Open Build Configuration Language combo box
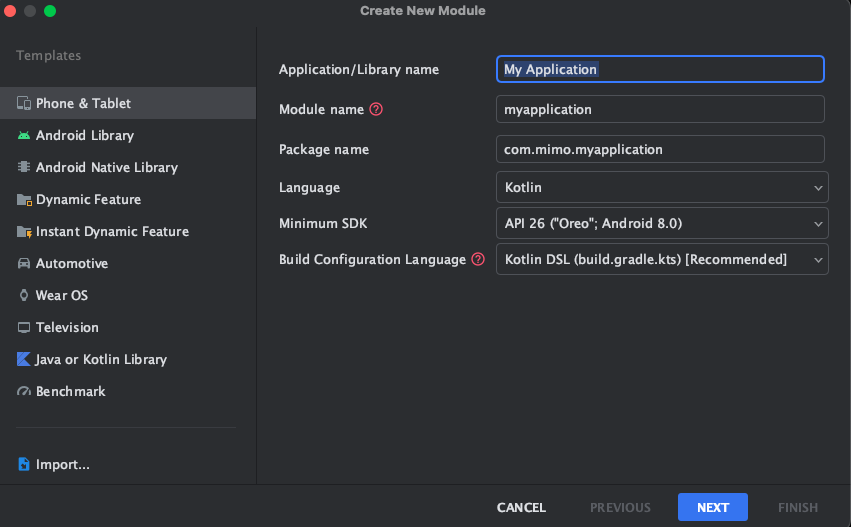Viewport: 851px width, 527px height. click(x=662, y=259)
